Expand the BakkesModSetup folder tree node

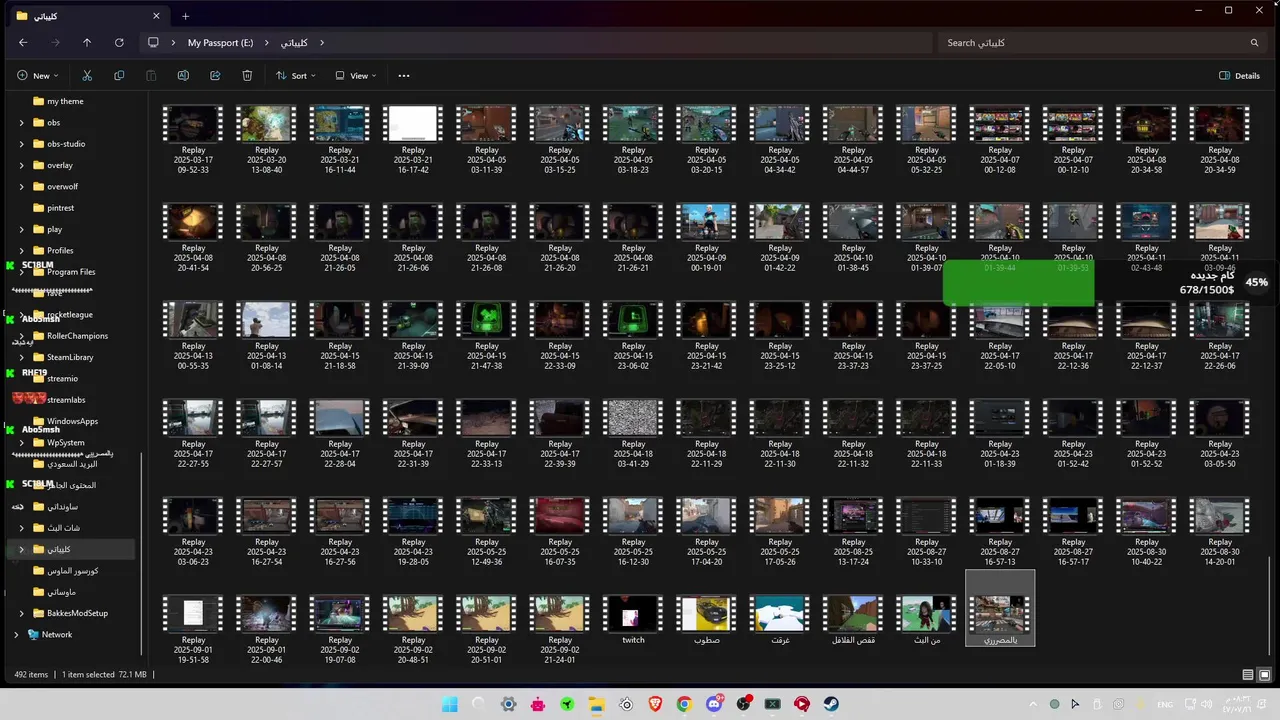click(x=21, y=613)
